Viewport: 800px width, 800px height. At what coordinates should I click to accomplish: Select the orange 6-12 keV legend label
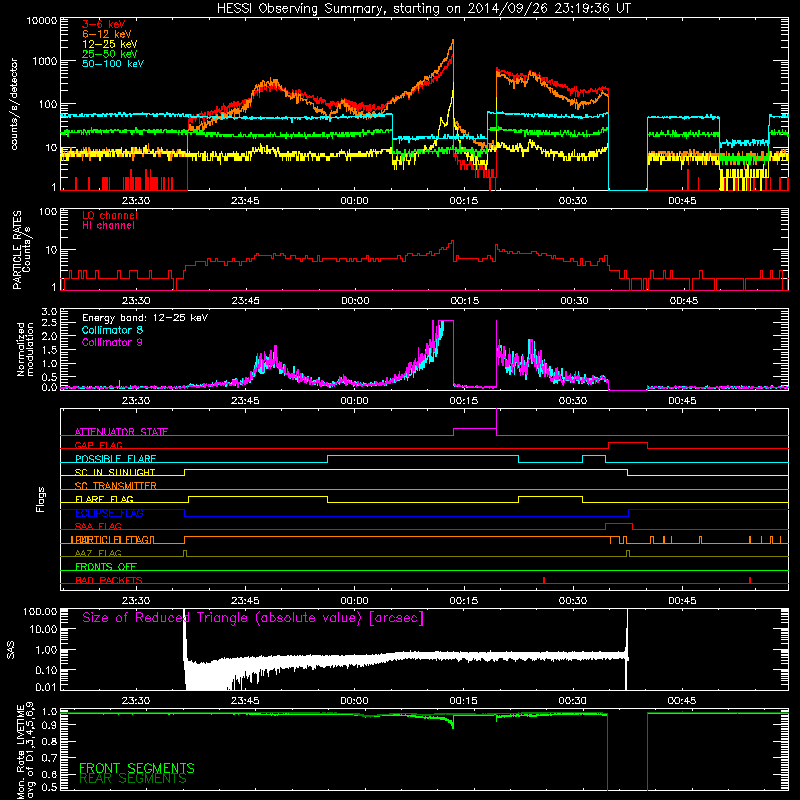pos(107,34)
